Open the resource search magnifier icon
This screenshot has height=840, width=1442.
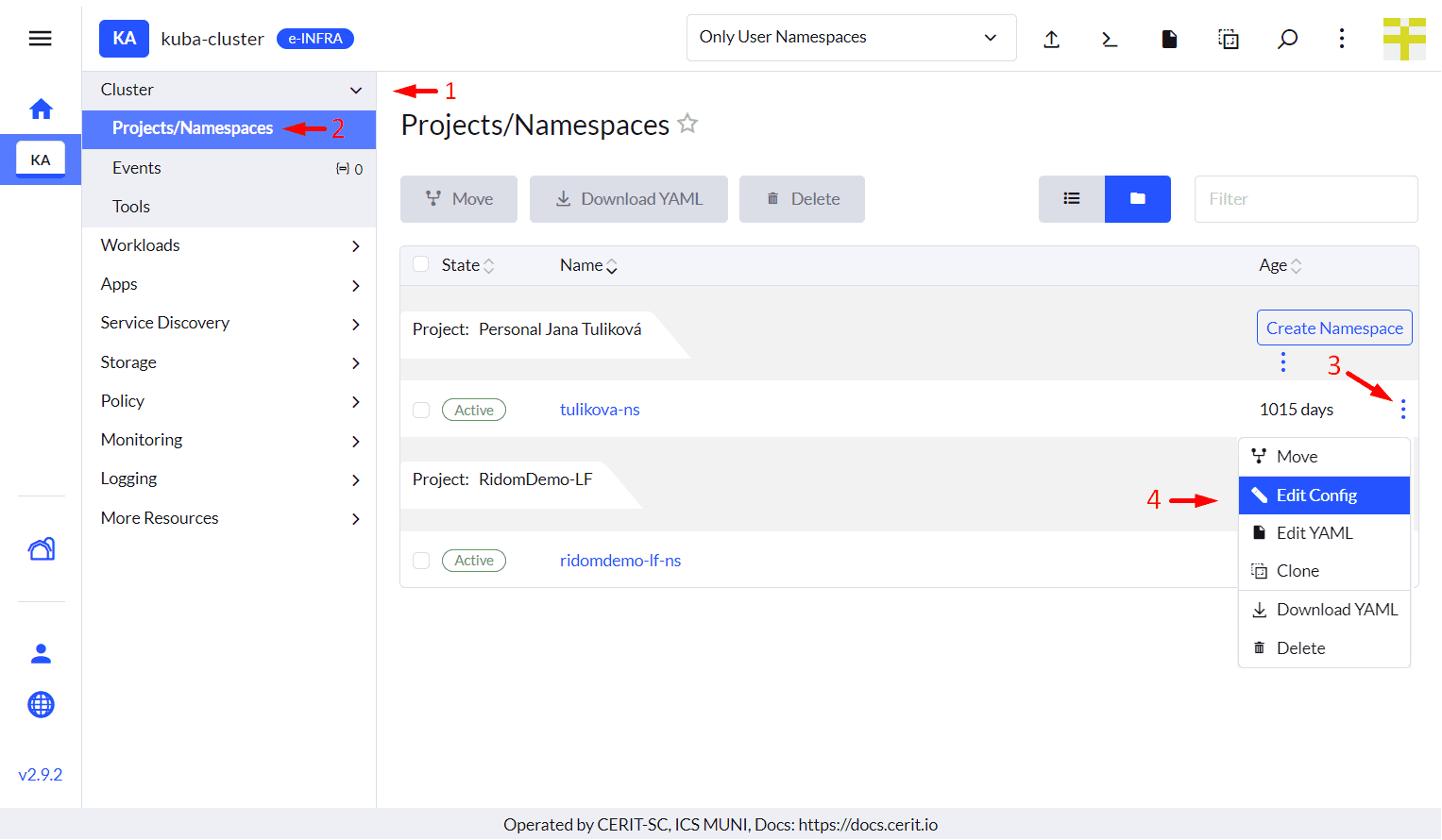(1287, 39)
